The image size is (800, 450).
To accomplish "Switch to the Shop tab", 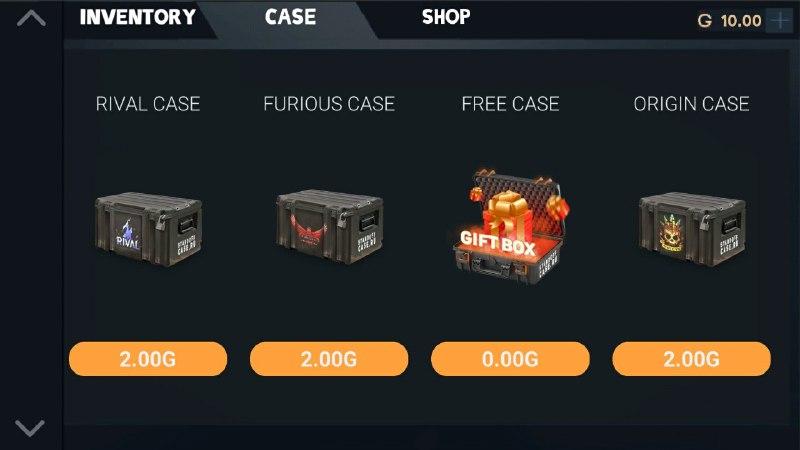I will point(446,17).
